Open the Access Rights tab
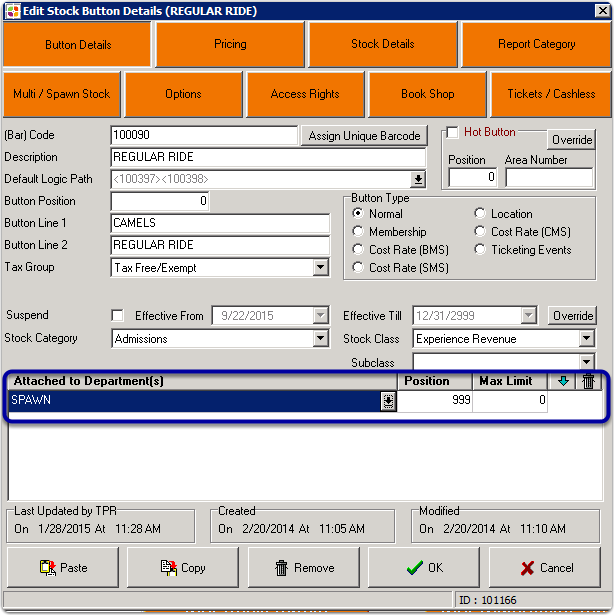This screenshot has width=614, height=615. [305, 94]
